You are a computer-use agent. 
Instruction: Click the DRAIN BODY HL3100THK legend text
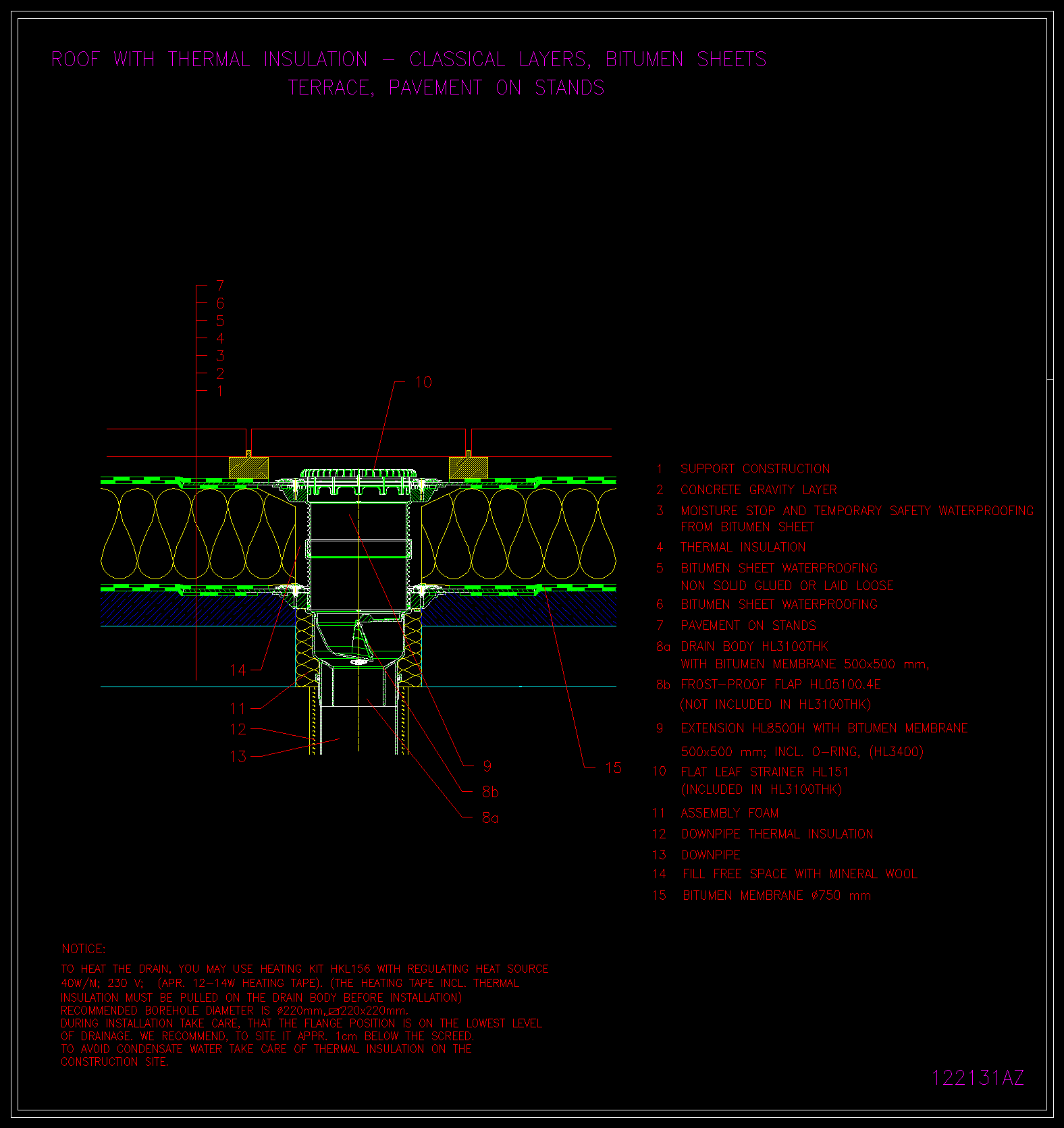pos(754,647)
